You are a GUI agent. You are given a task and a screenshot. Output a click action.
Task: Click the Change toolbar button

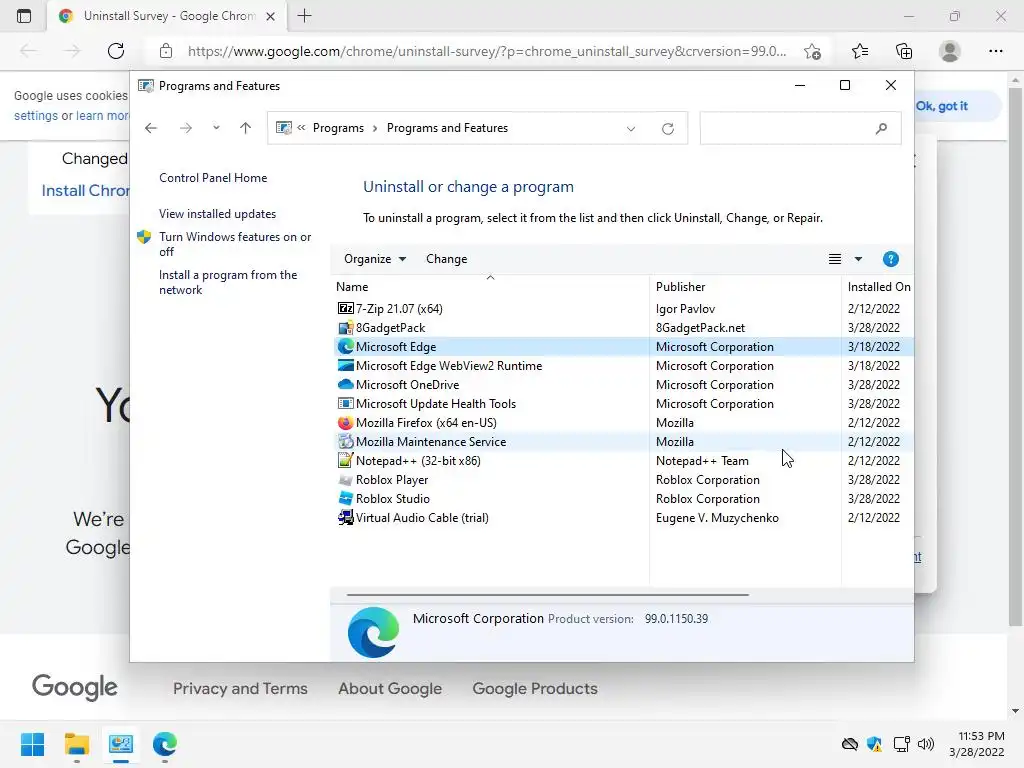click(x=447, y=259)
